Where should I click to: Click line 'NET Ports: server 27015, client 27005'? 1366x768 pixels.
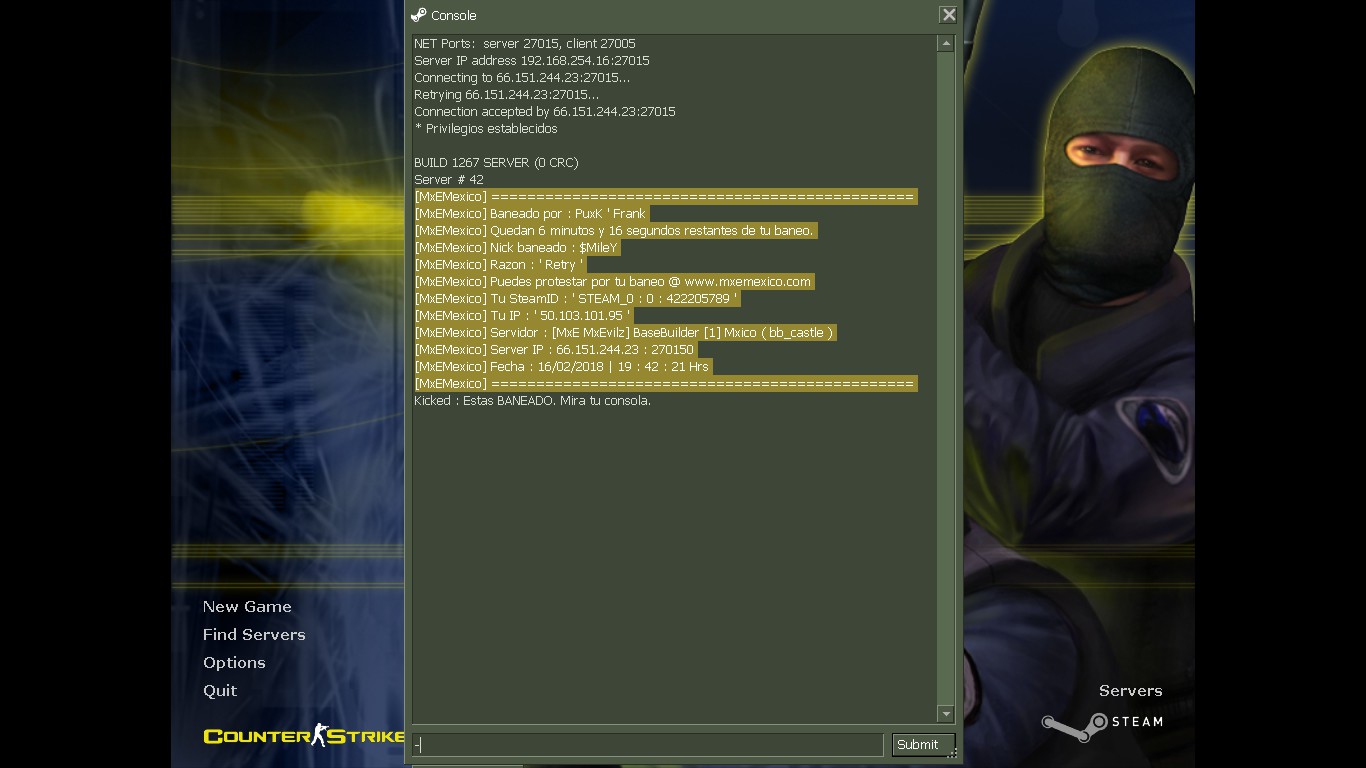tap(525, 44)
